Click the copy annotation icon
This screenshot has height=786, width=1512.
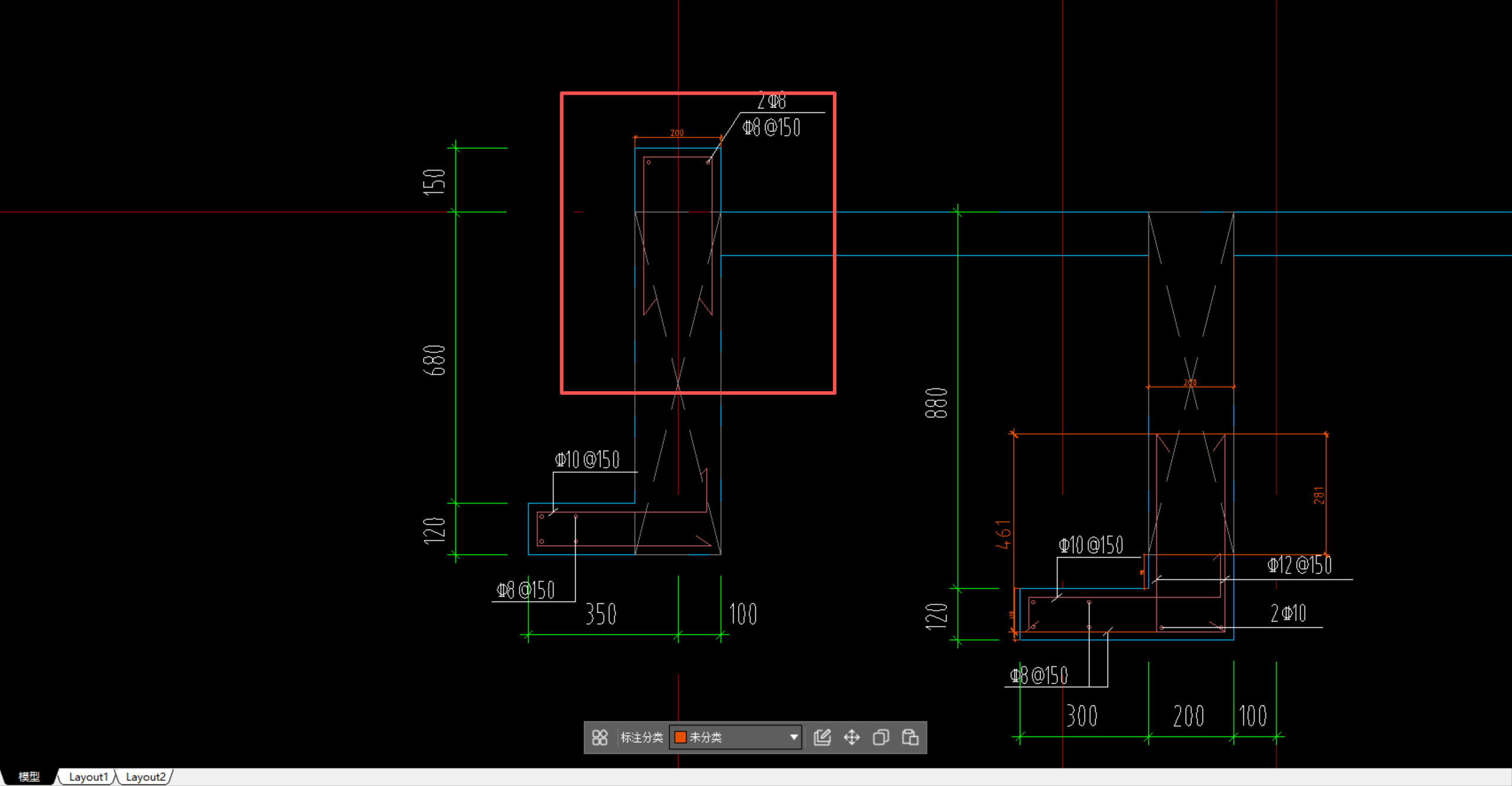tap(881, 737)
